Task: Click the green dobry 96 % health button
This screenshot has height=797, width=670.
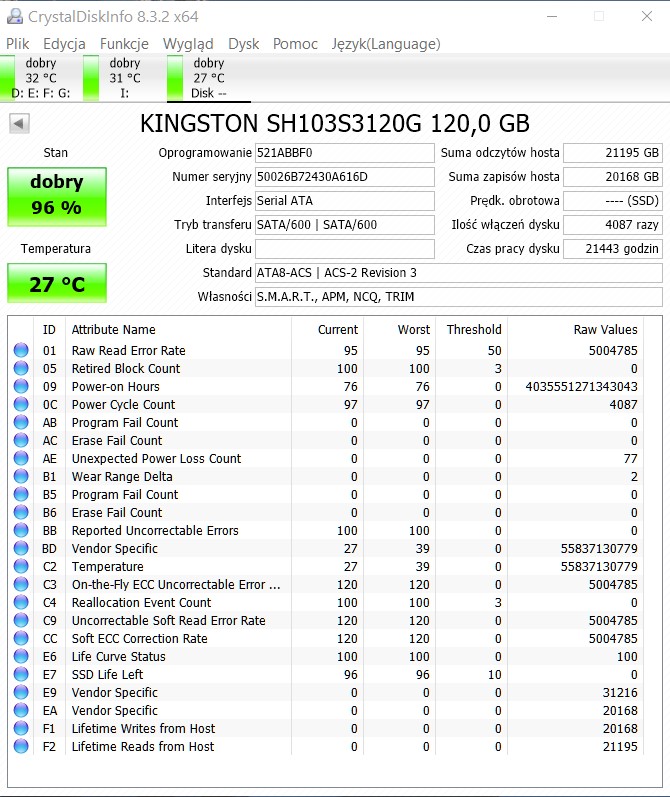Action: pyautogui.click(x=57, y=197)
